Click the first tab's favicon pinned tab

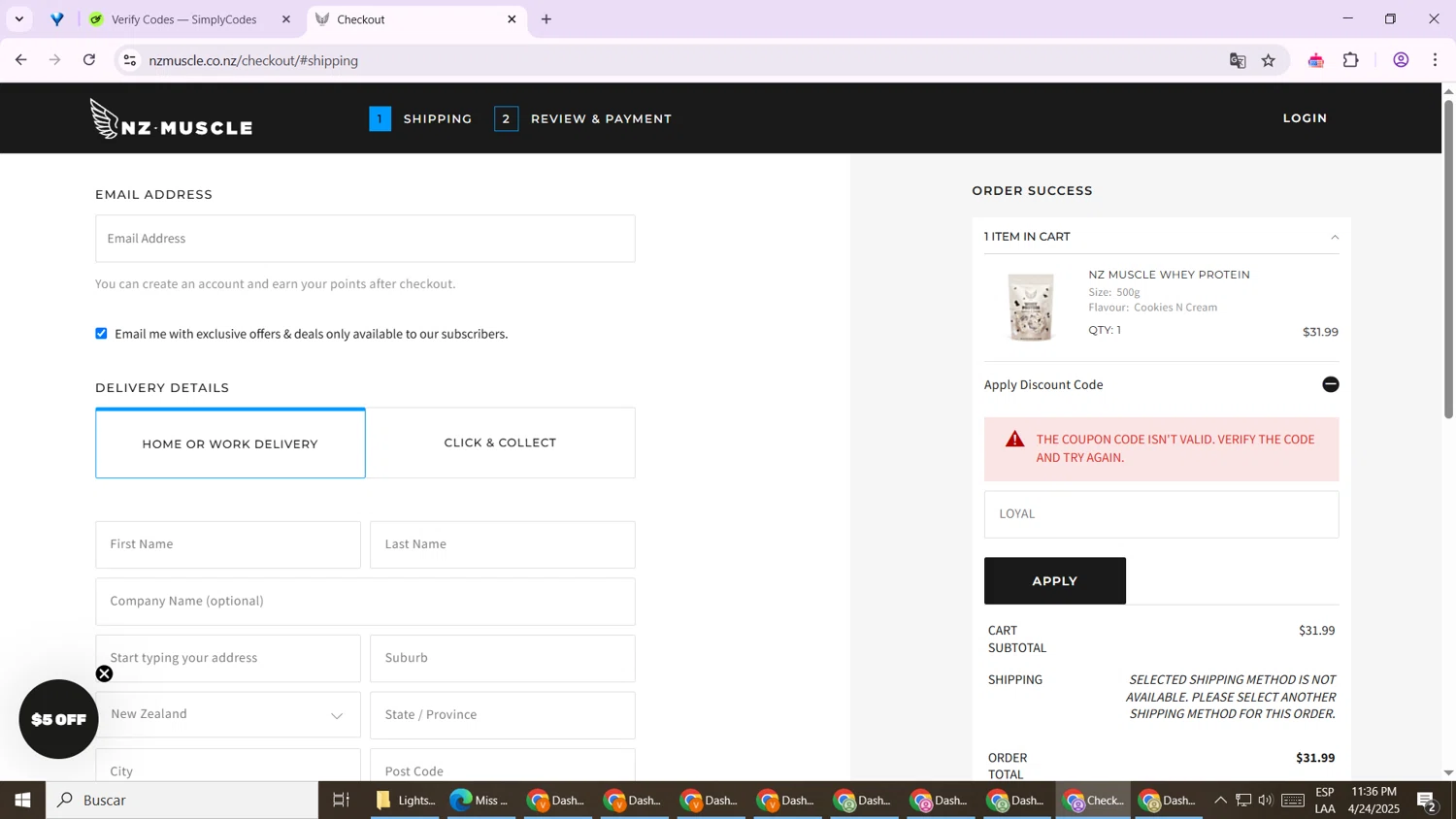[x=57, y=19]
